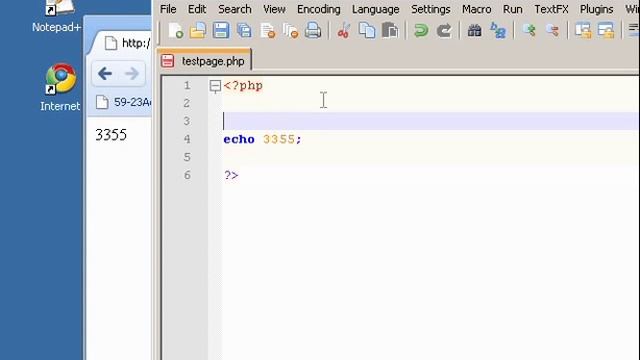Place cursor on empty line 5
Image resolution: width=640 pixels, height=360 pixels.
coord(431,158)
